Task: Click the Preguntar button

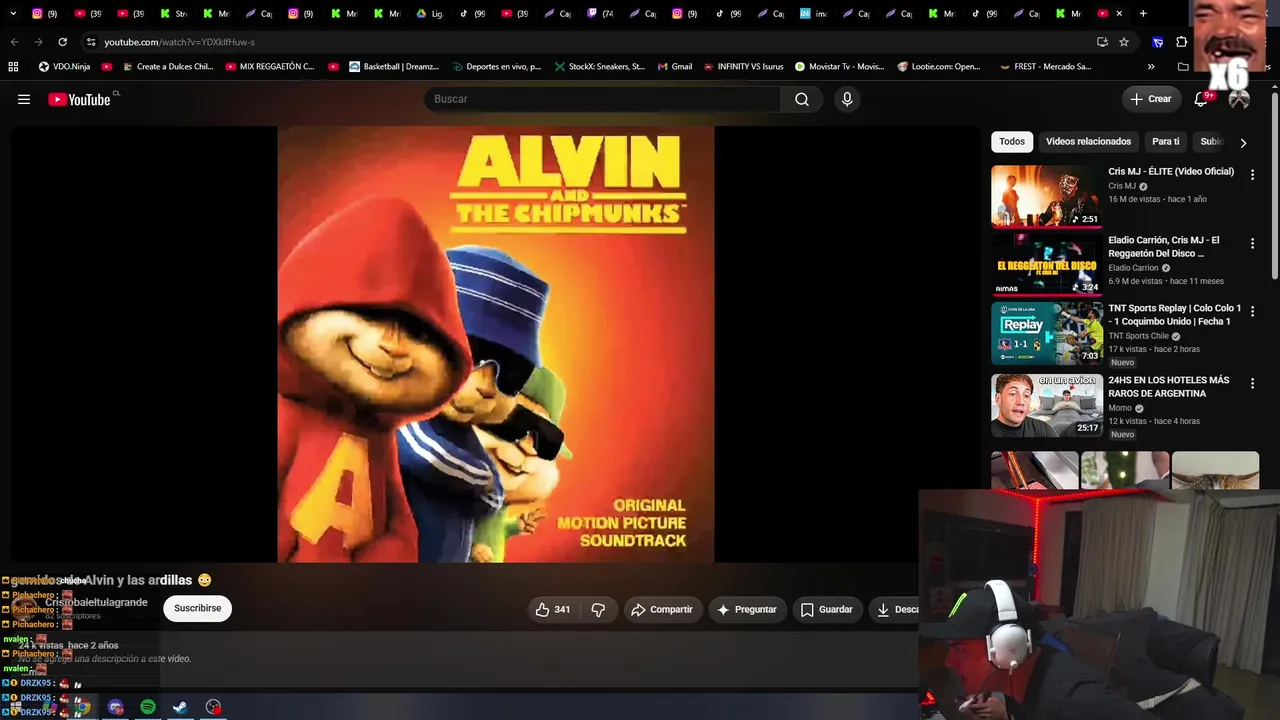Action: [x=747, y=609]
